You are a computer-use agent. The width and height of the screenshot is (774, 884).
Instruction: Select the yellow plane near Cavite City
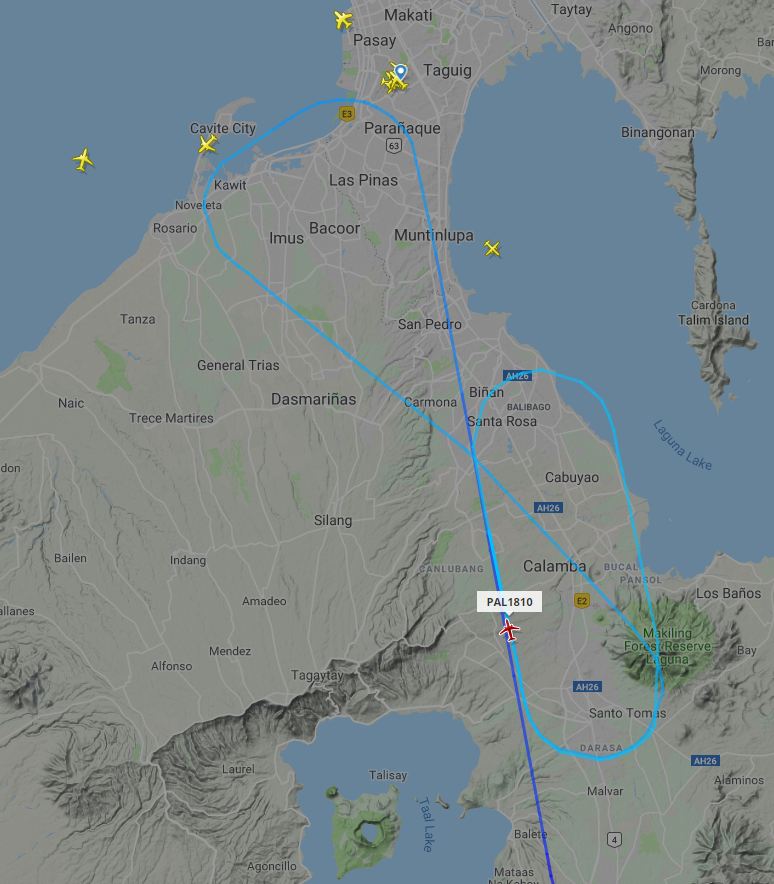tap(208, 144)
